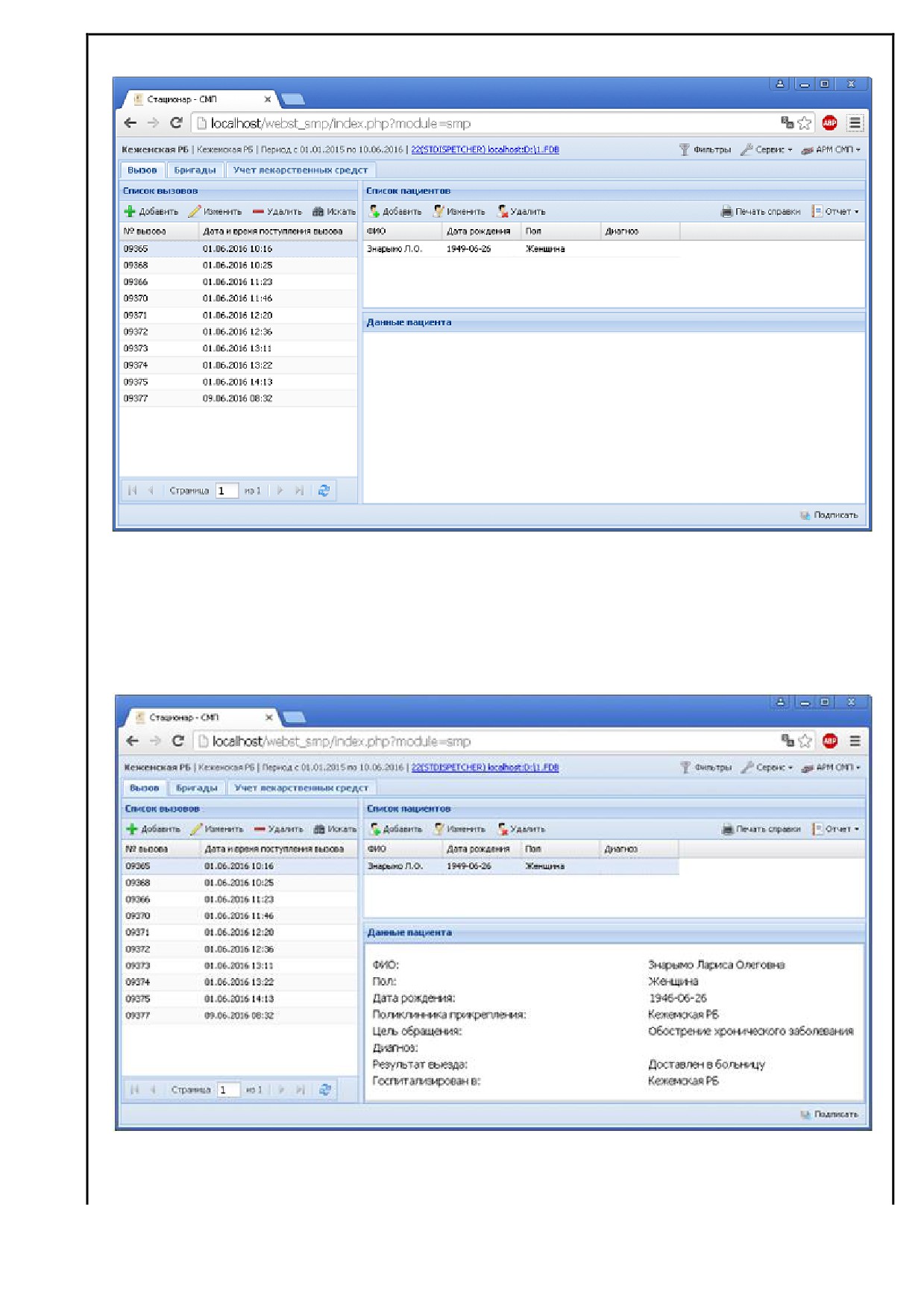Click the STDISPETCHER link in lower window
Image resolution: width=924 pixels, height=1307 pixels.
tap(485, 767)
